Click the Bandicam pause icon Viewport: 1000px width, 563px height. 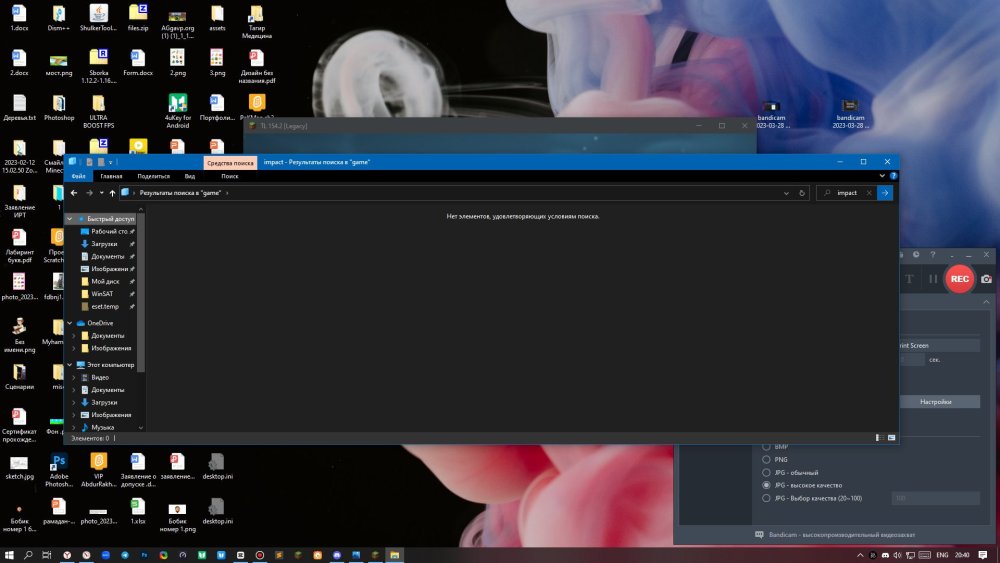pyautogui.click(x=932, y=279)
